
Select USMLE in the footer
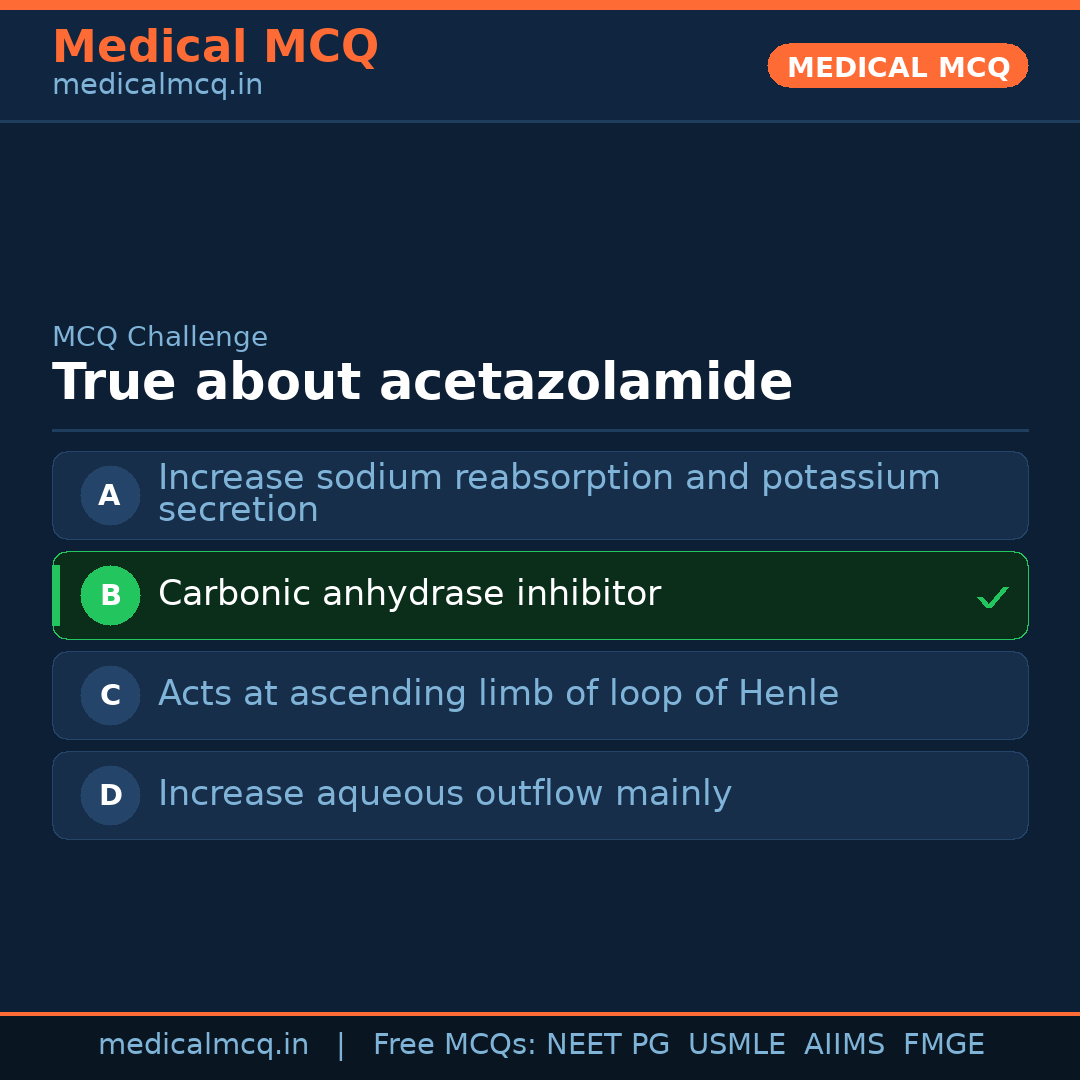pyautogui.click(x=736, y=1045)
